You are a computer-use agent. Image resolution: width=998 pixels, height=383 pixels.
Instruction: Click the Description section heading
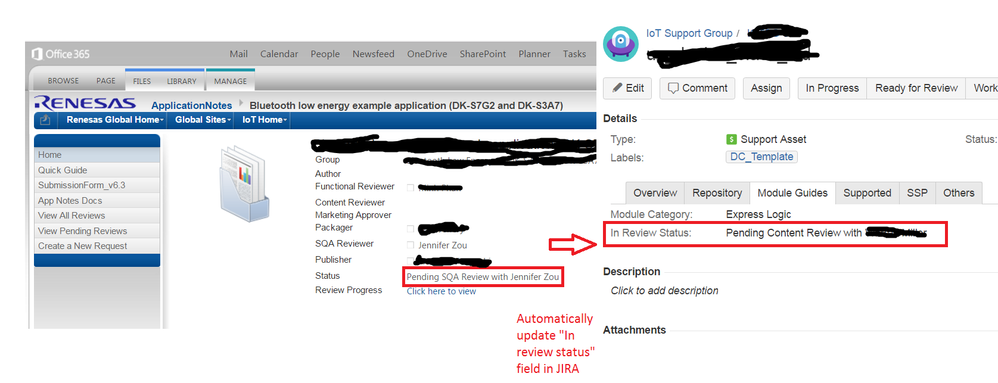pyautogui.click(x=631, y=272)
